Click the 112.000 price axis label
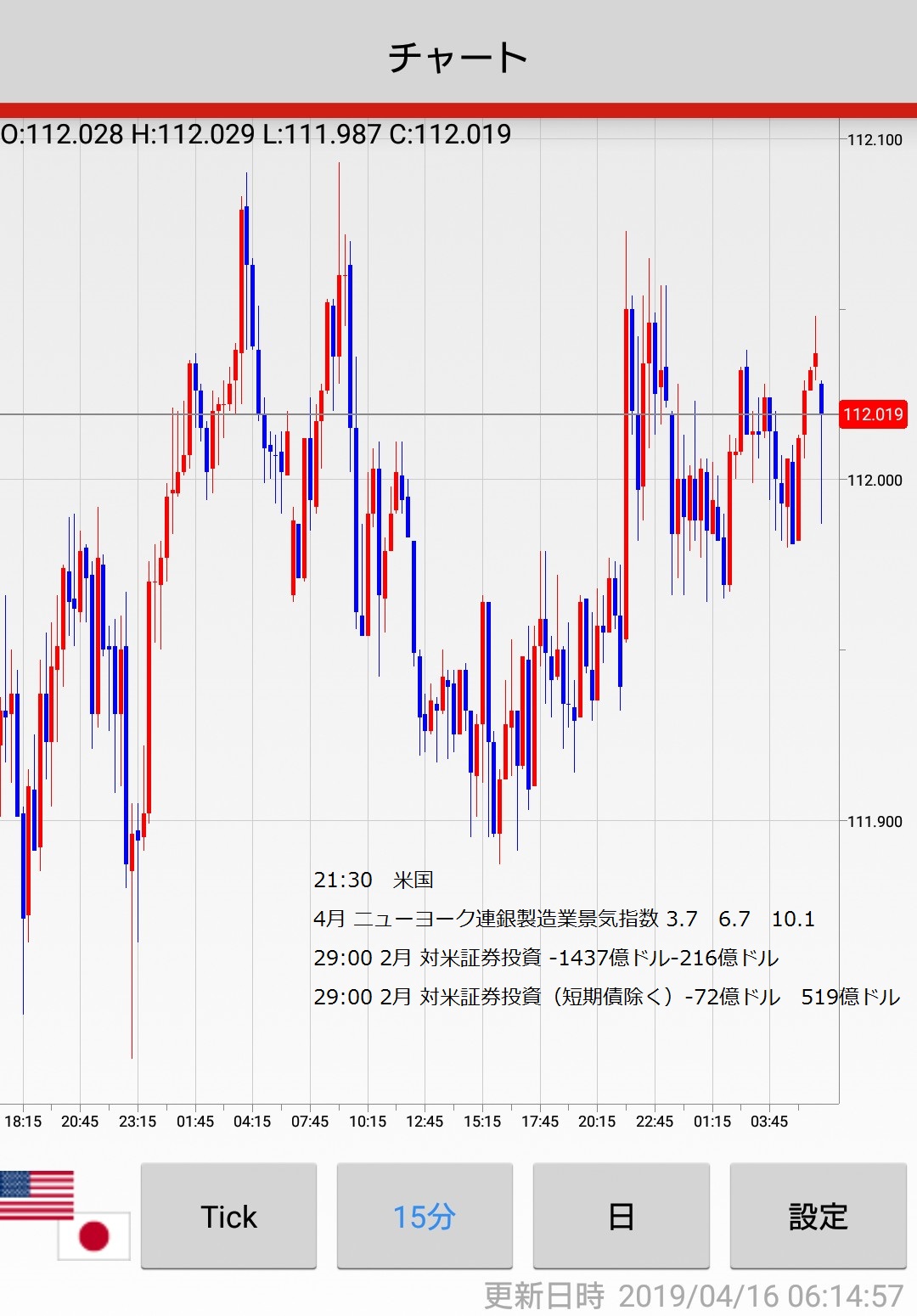Screen dimensions: 917x1316 [x=875, y=481]
